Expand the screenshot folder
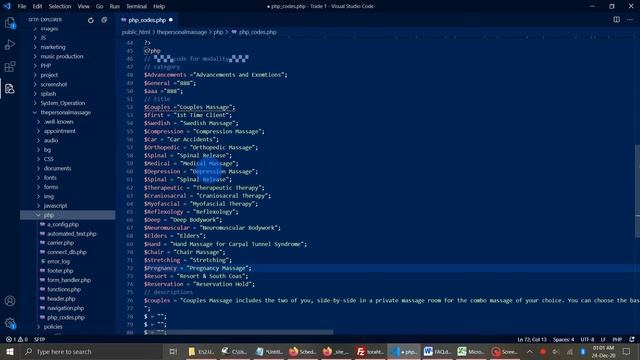The width and height of the screenshot is (640, 360). click(x=53, y=84)
